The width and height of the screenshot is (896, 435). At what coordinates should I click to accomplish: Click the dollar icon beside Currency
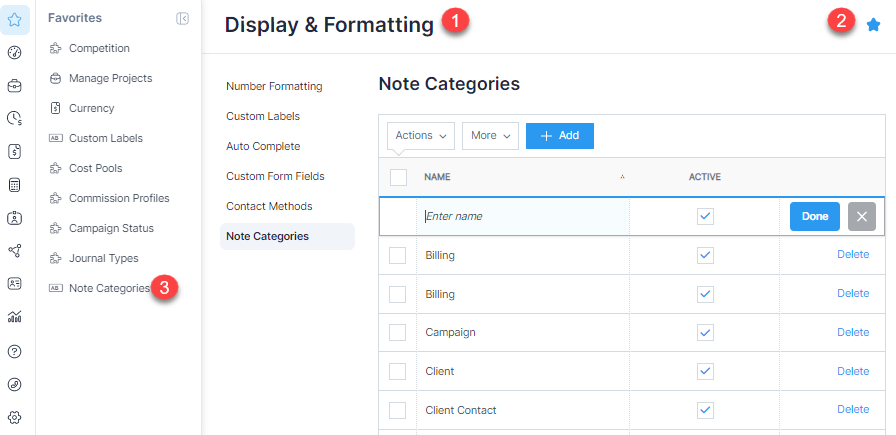[x=55, y=108]
